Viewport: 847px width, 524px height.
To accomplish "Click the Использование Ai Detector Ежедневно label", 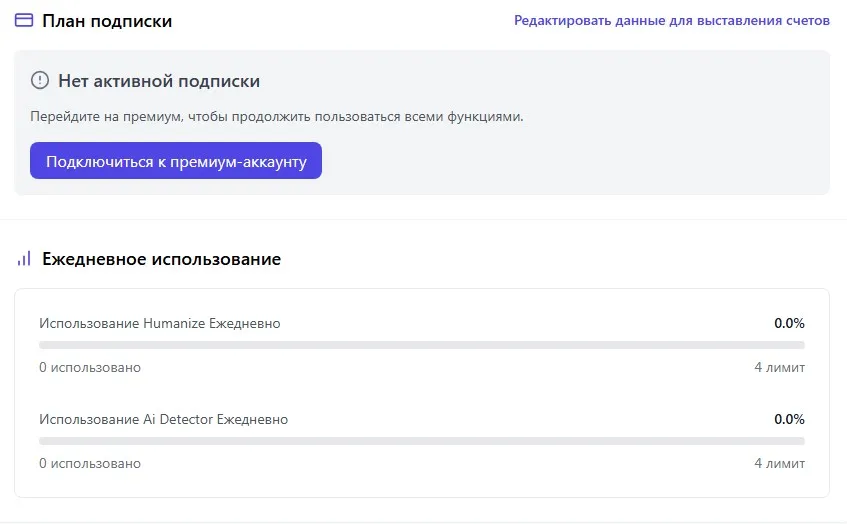I will pyautogui.click(x=164, y=419).
